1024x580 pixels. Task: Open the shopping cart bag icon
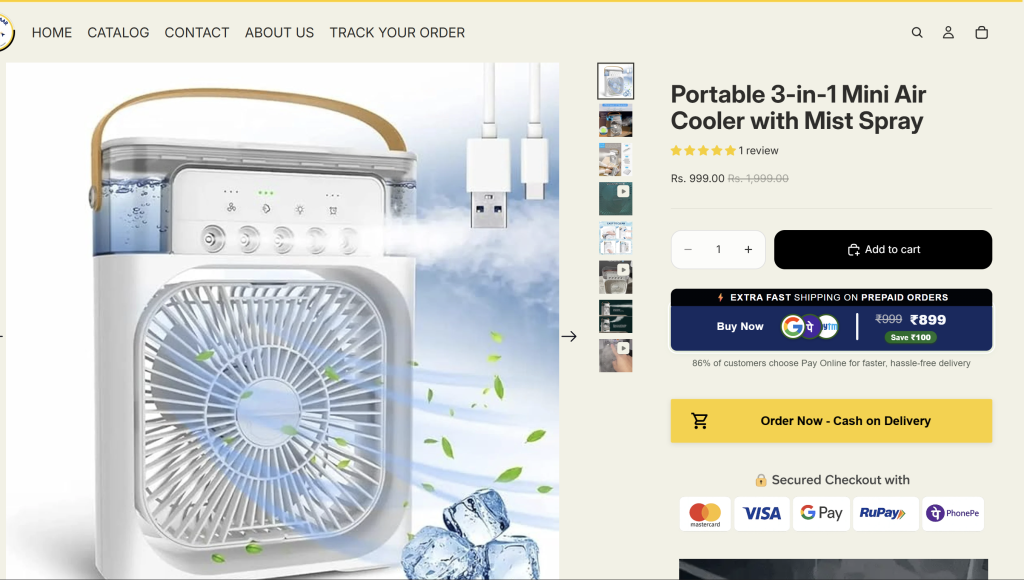(x=981, y=33)
